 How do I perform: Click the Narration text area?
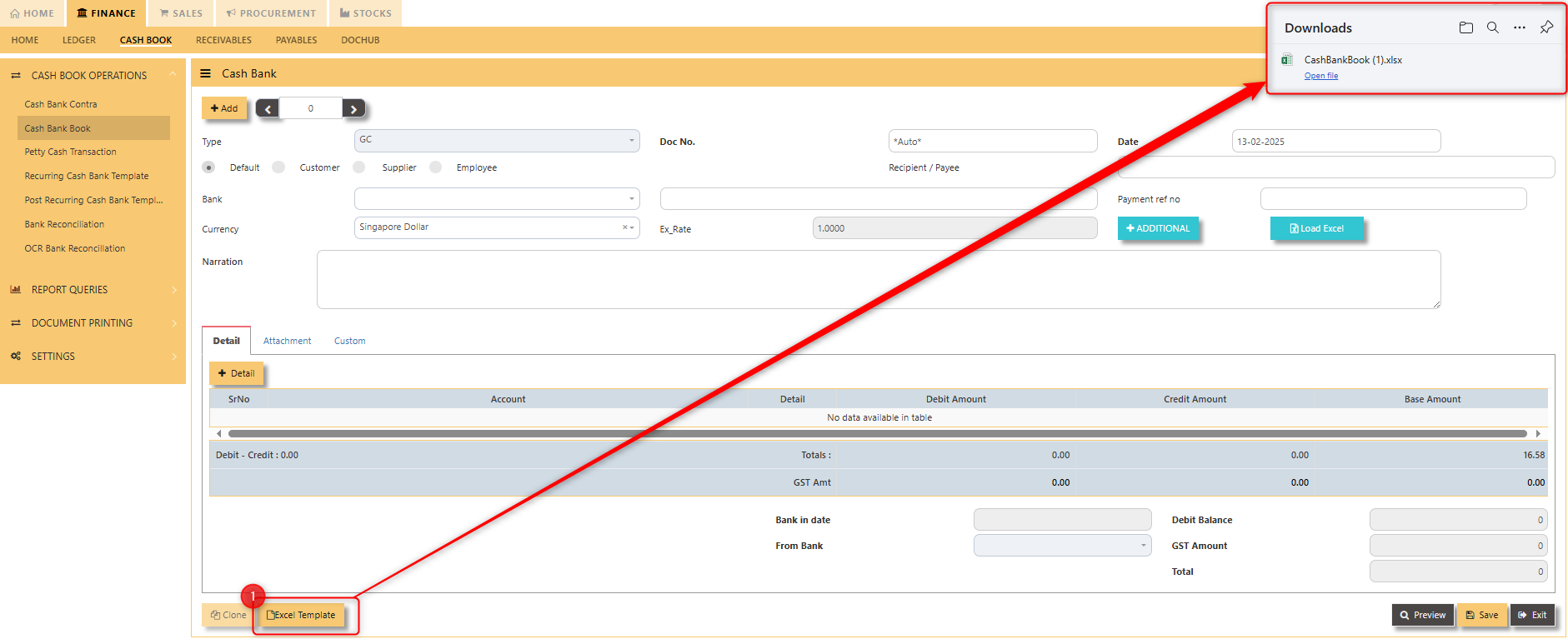[879, 279]
